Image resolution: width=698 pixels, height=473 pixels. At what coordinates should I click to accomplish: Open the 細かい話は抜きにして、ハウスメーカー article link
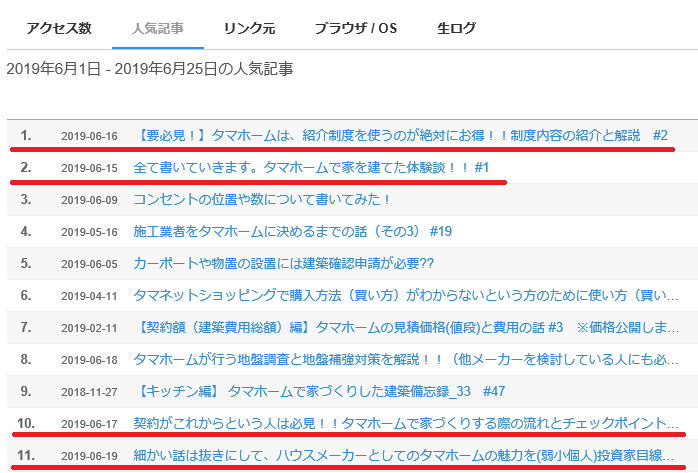pyautogui.click(x=404, y=456)
